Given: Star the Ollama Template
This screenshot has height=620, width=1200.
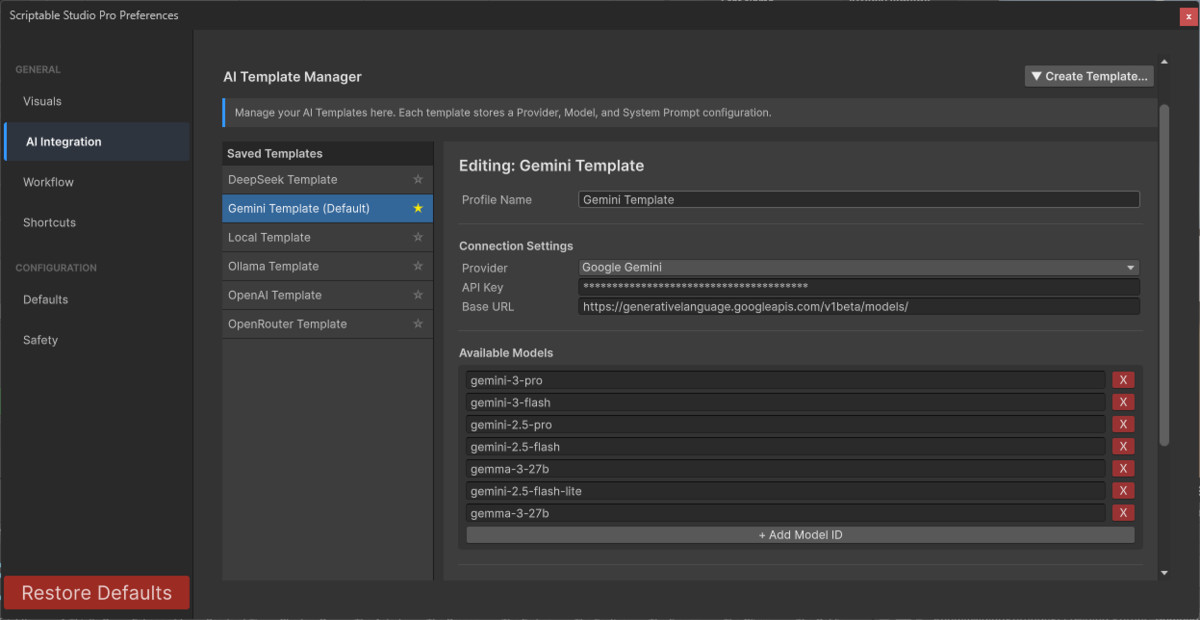Looking at the screenshot, I should pyautogui.click(x=419, y=266).
